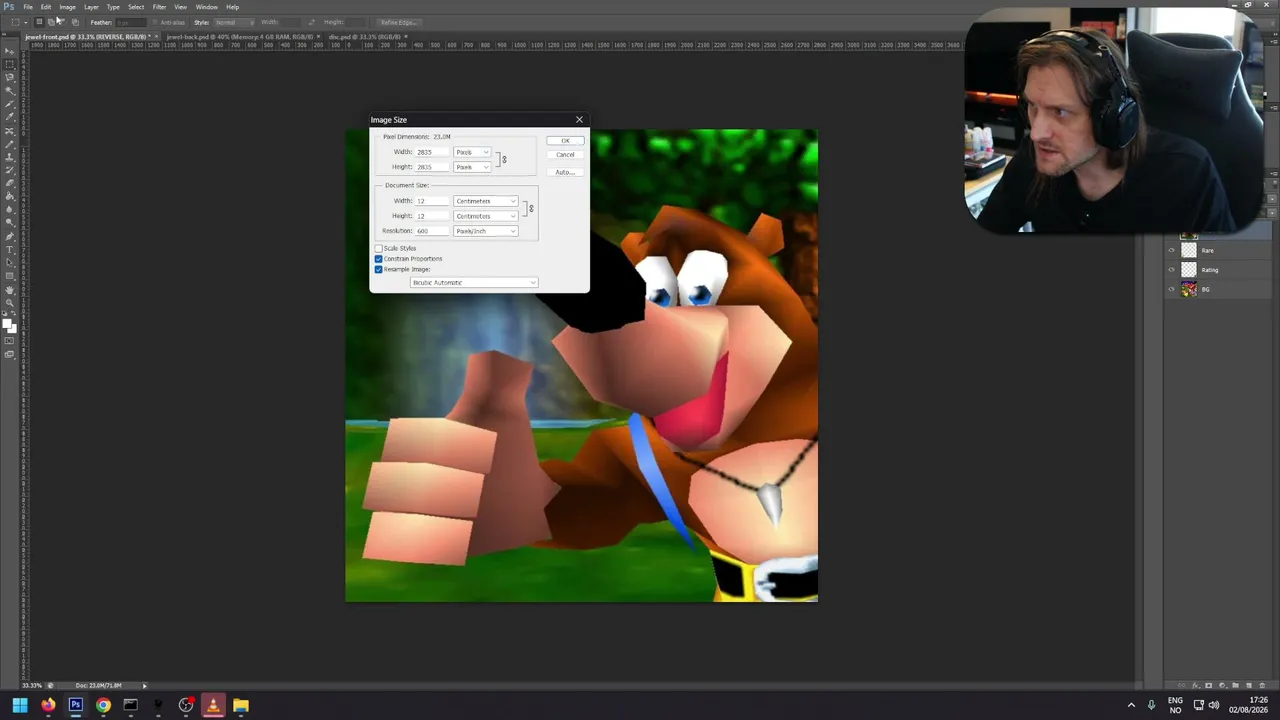
Task: Select the Rectangular Marquee tool
Action: coord(10,64)
